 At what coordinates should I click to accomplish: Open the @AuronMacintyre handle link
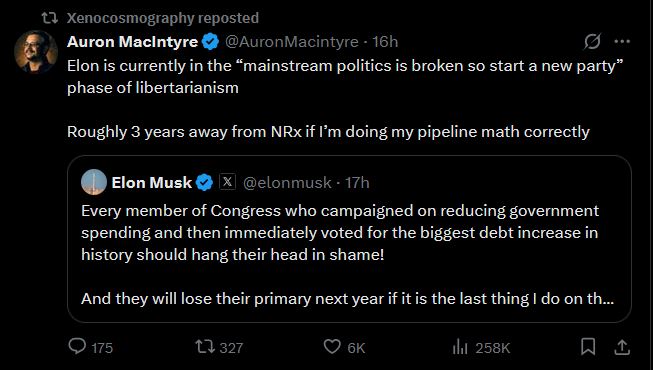pyautogui.click(x=292, y=42)
